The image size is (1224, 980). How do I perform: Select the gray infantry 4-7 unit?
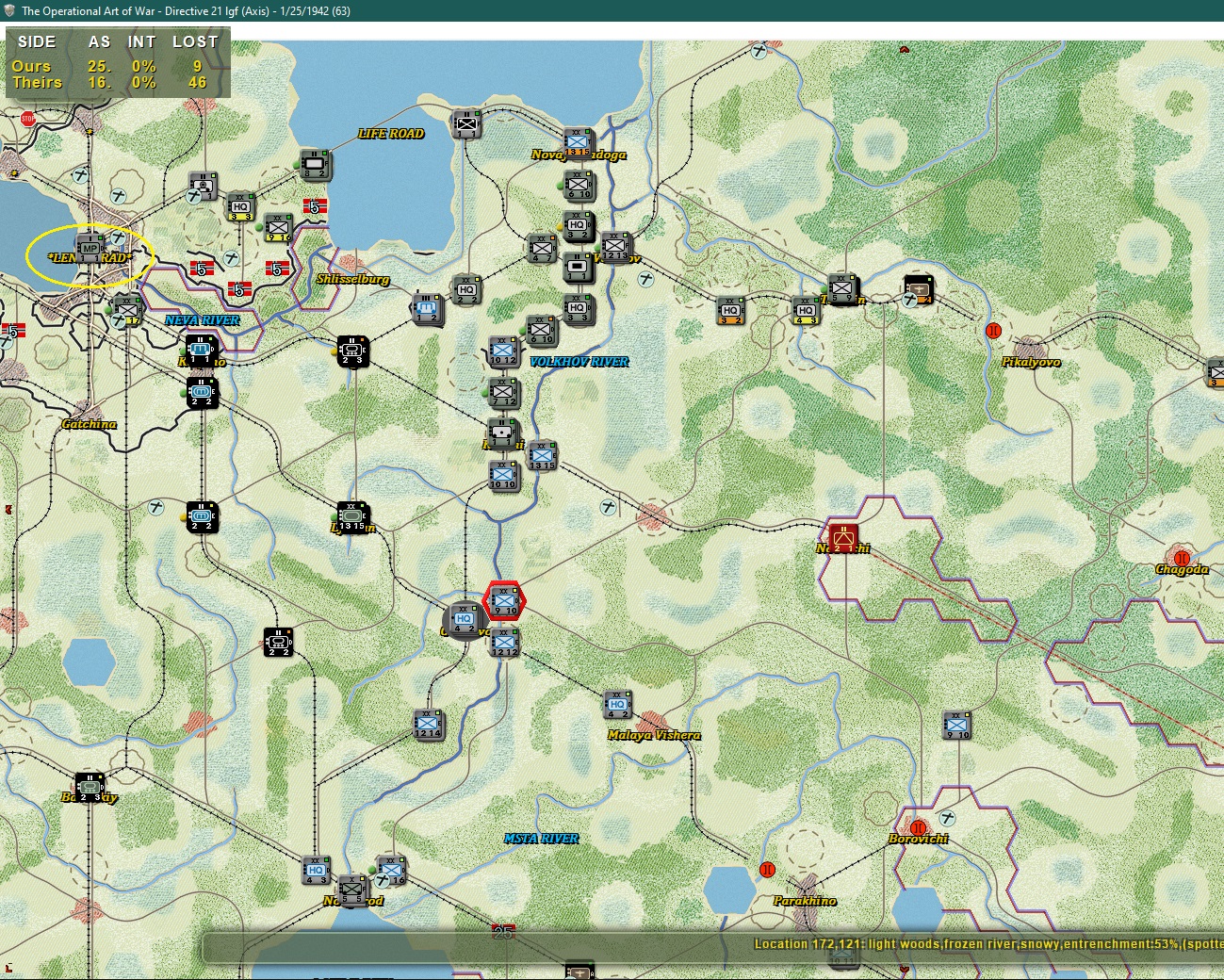[x=542, y=248]
